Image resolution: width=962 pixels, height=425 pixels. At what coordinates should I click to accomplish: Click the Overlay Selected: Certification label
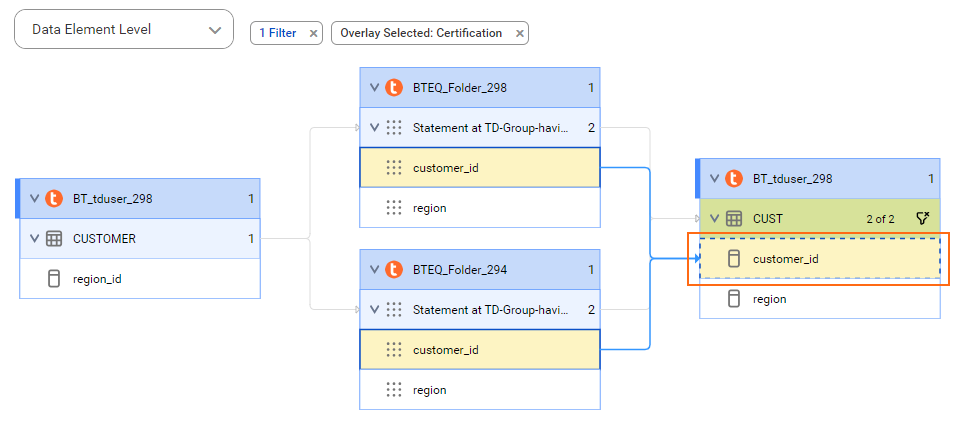(421, 33)
